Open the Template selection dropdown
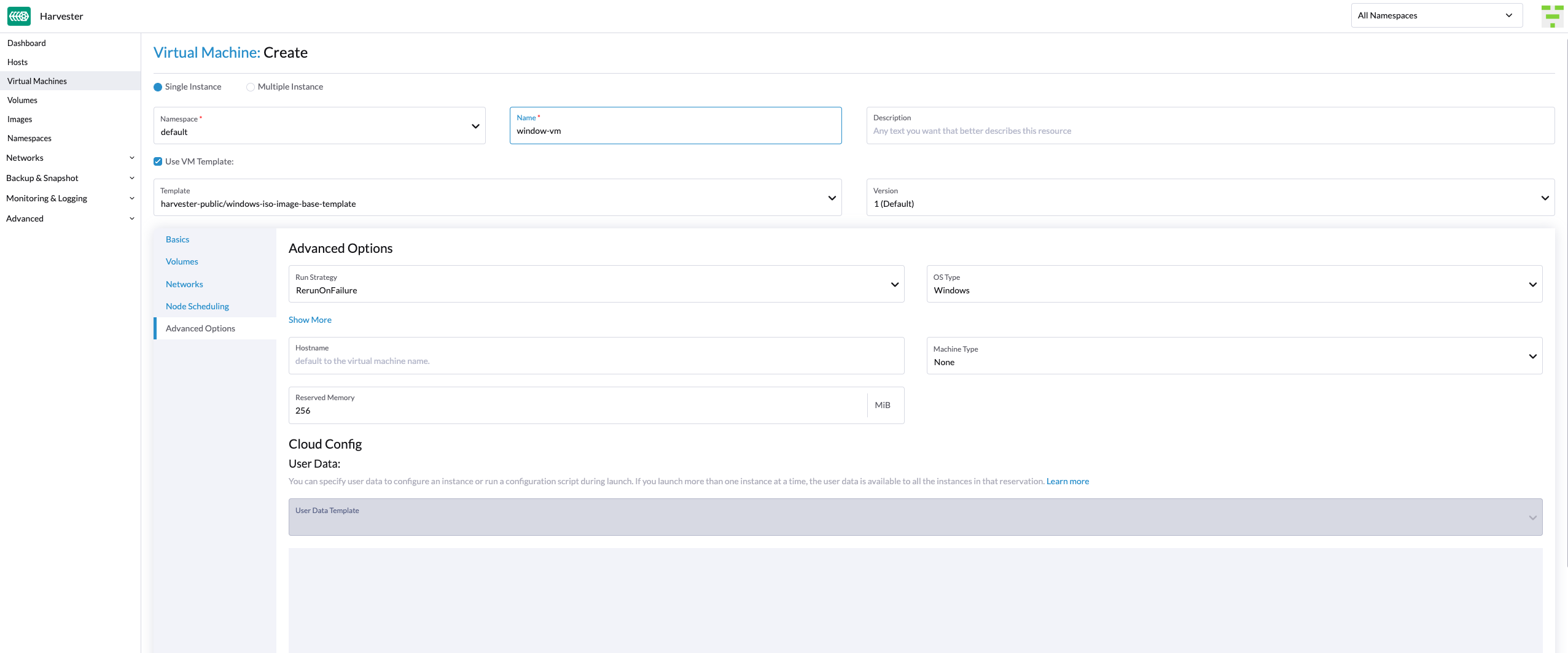The image size is (1568, 653). (x=497, y=198)
